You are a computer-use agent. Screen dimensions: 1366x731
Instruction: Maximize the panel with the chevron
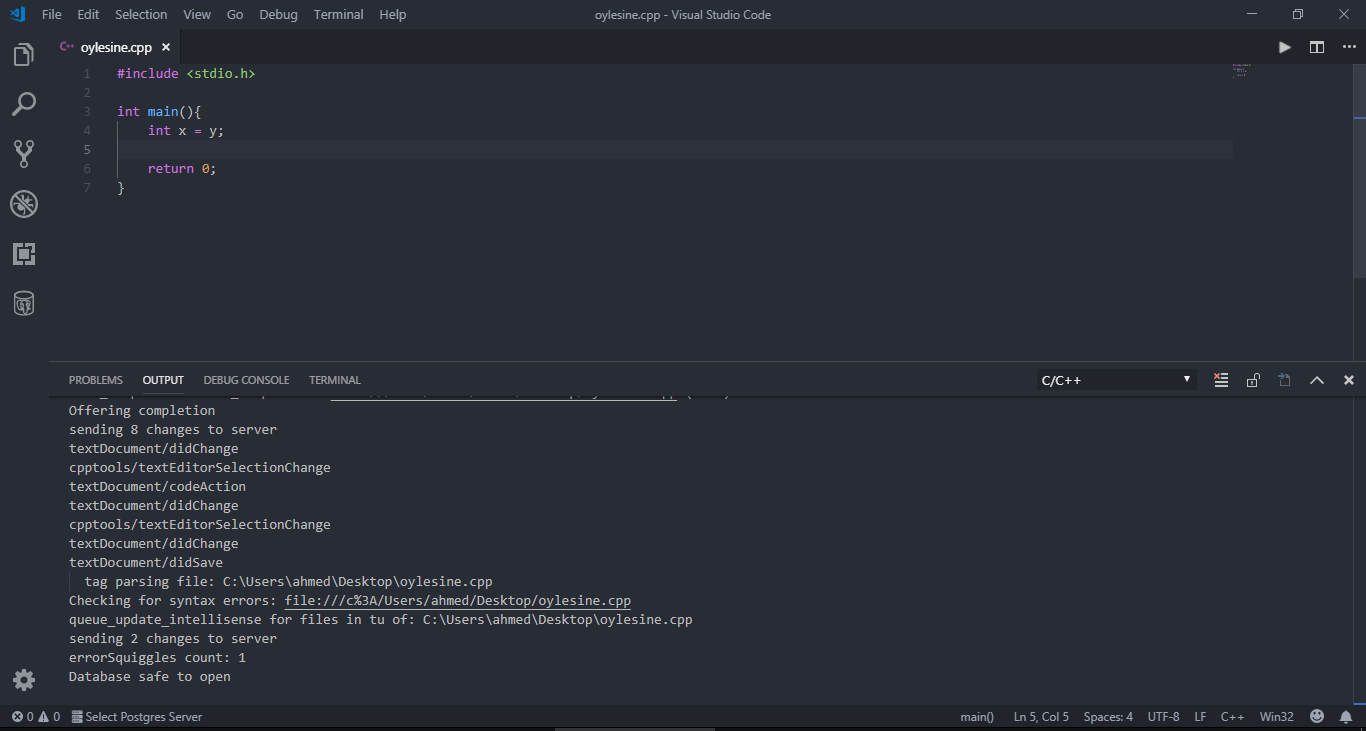pyautogui.click(x=1317, y=380)
